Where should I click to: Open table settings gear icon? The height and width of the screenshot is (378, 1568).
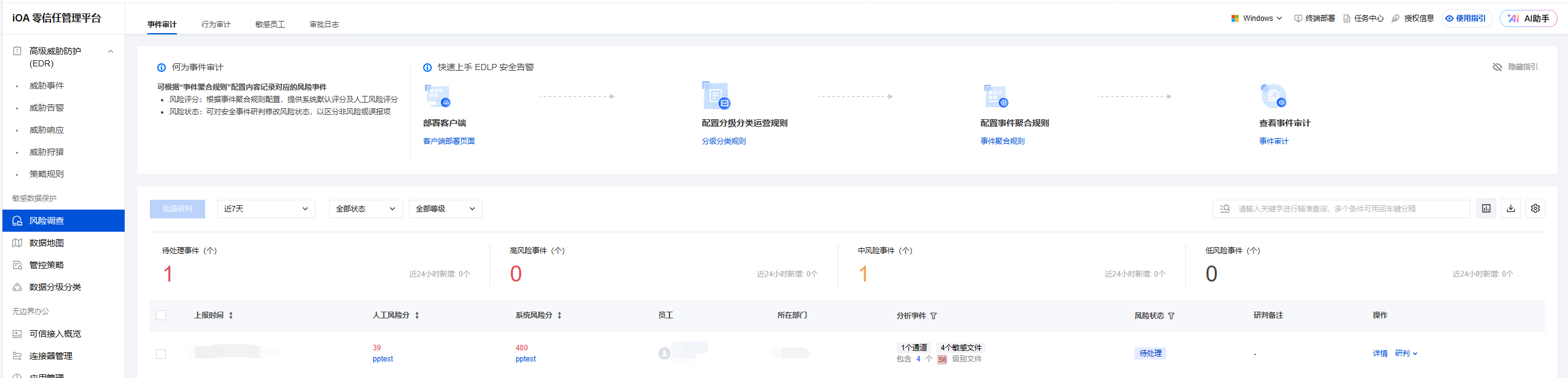[x=1535, y=209]
